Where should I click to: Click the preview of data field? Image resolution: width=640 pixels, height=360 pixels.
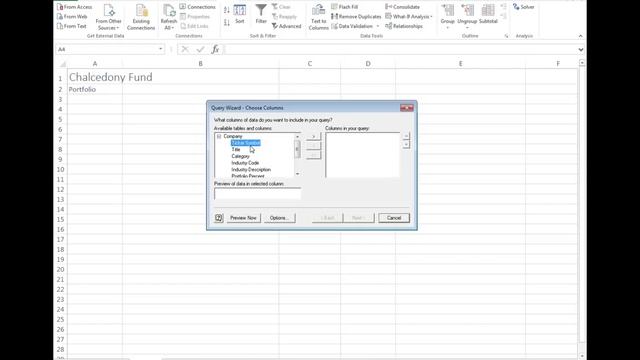coord(258,194)
